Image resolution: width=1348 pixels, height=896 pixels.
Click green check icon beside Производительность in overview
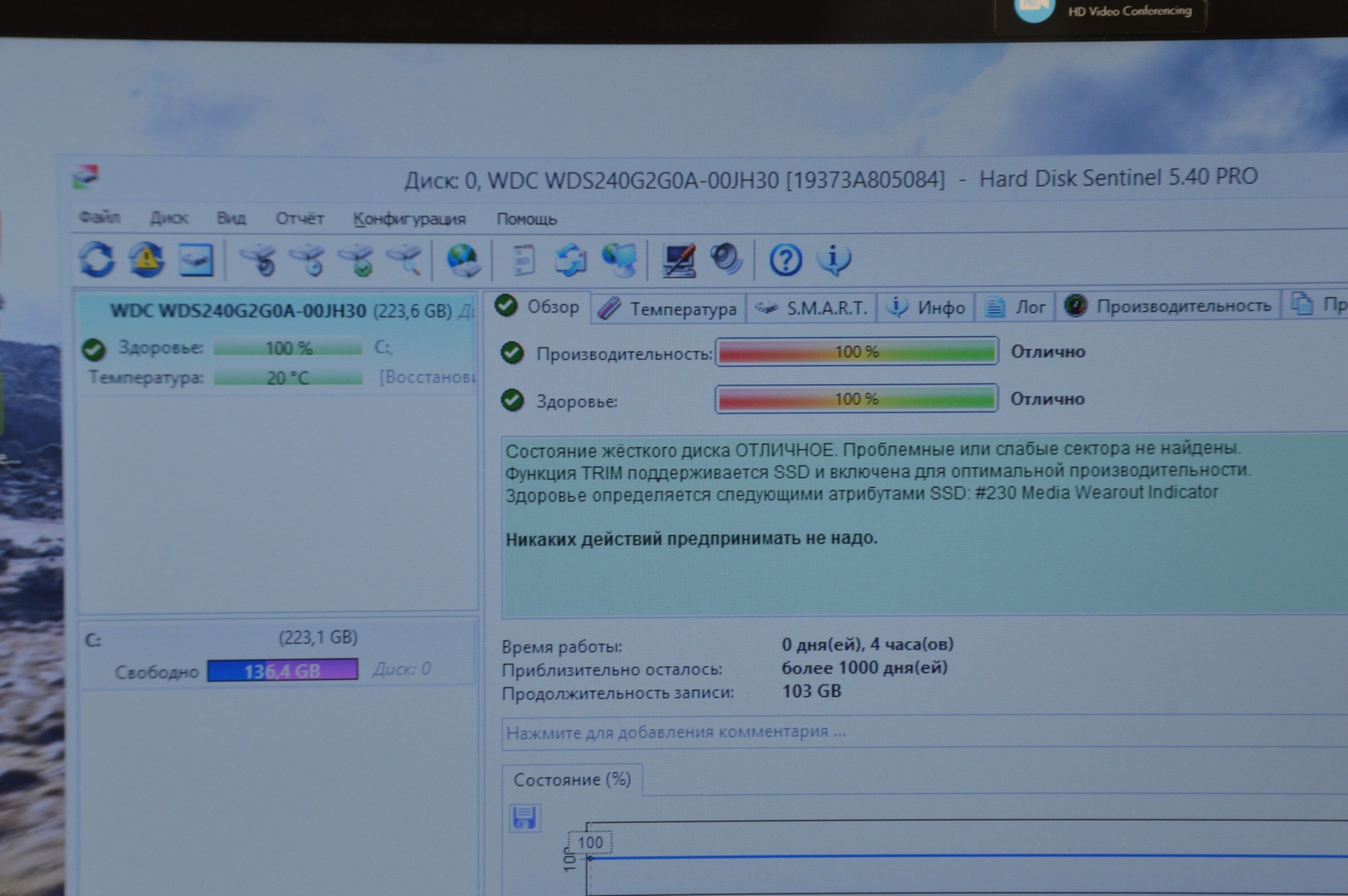512,353
